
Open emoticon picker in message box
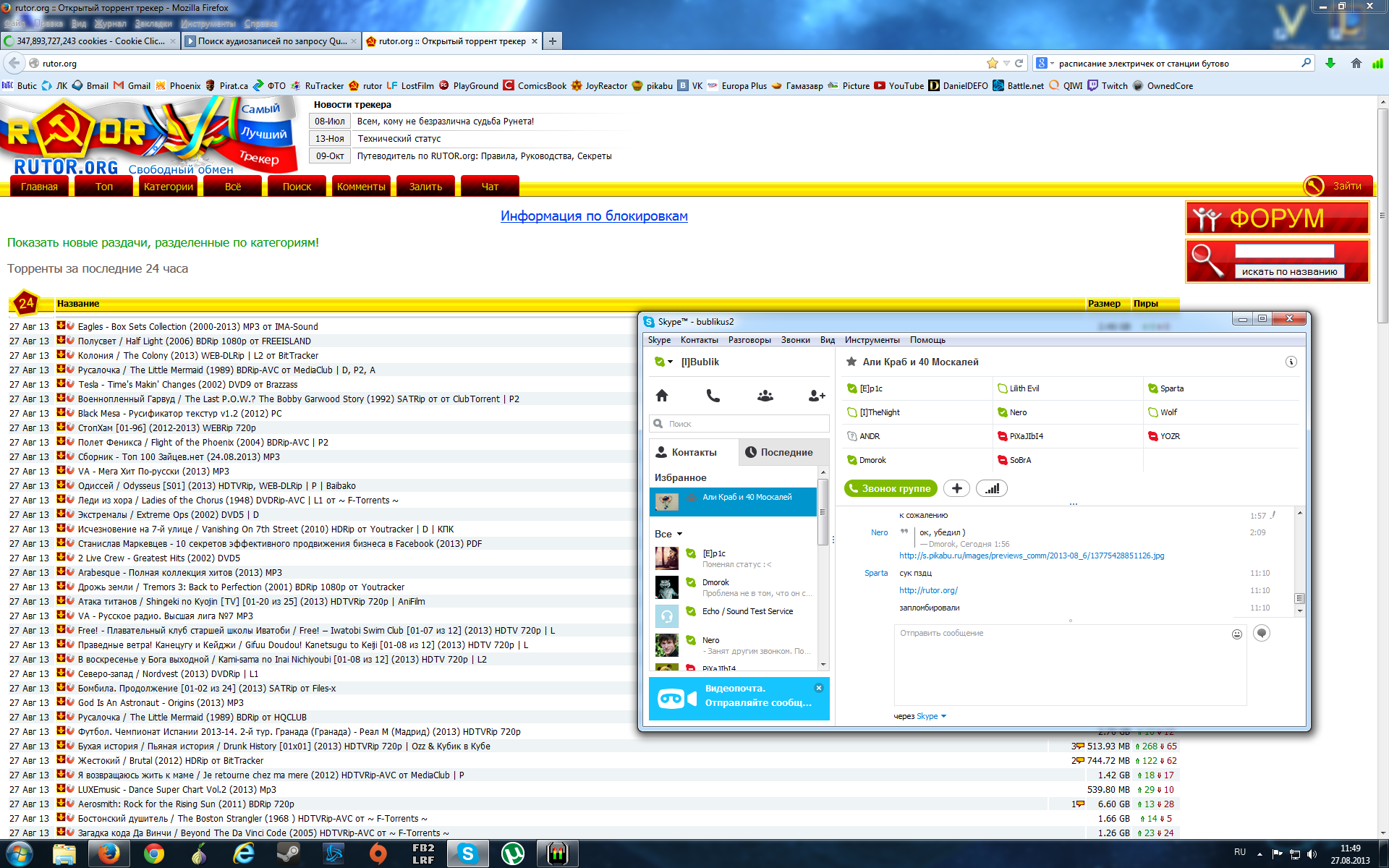tap(1237, 634)
